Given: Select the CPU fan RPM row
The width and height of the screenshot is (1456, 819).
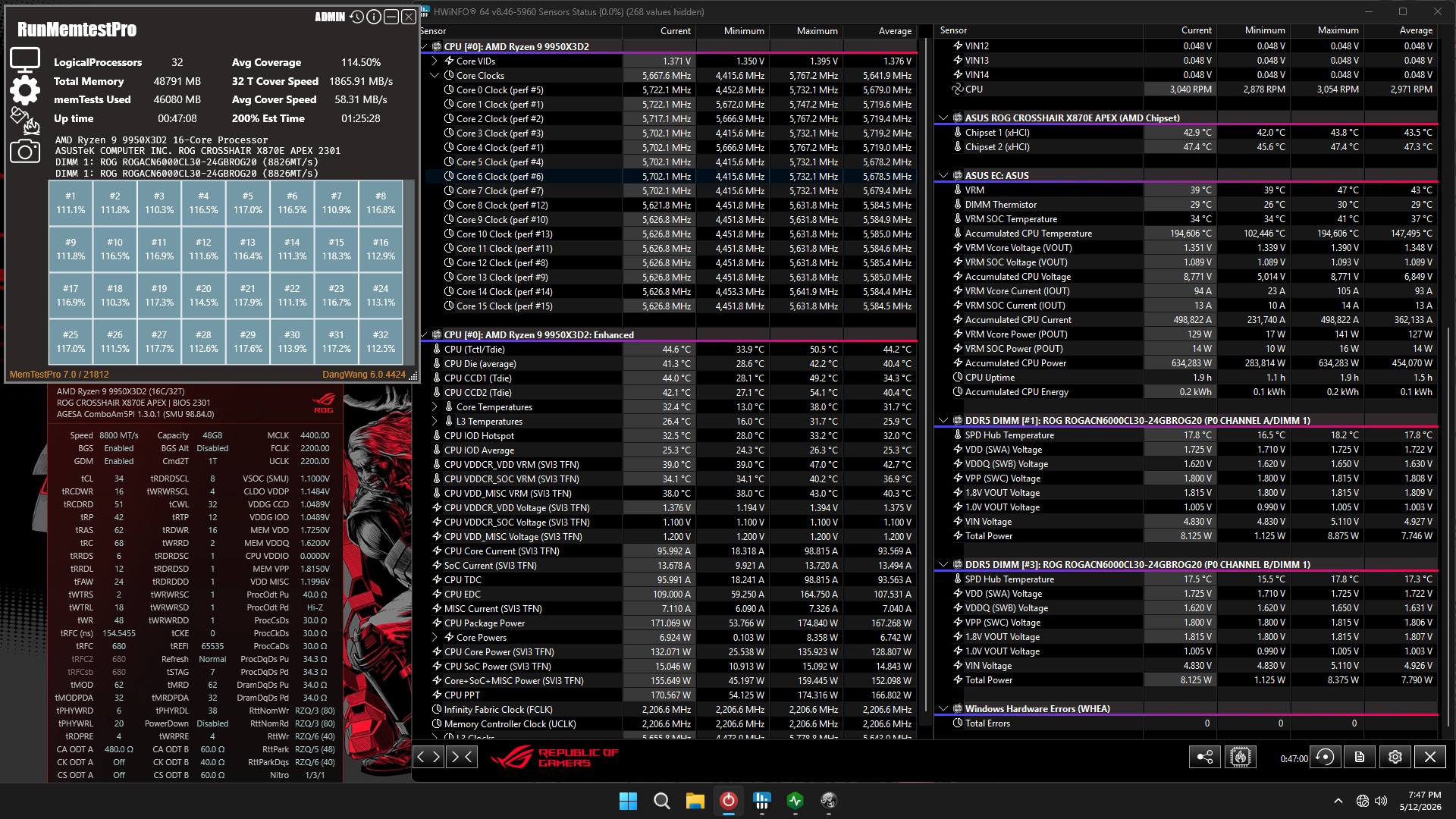Looking at the screenshot, I should (x=1187, y=89).
